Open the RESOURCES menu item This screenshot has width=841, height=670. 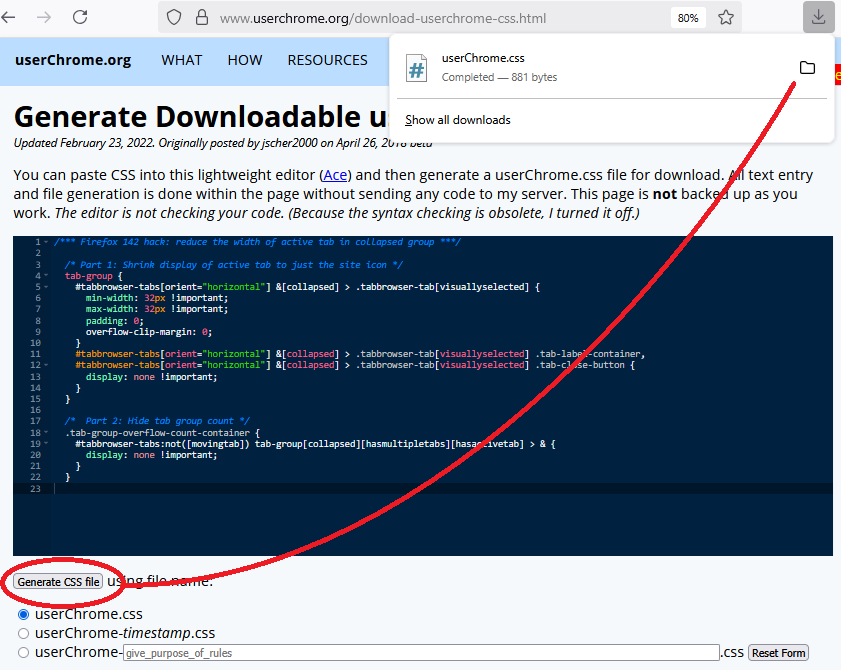point(327,60)
